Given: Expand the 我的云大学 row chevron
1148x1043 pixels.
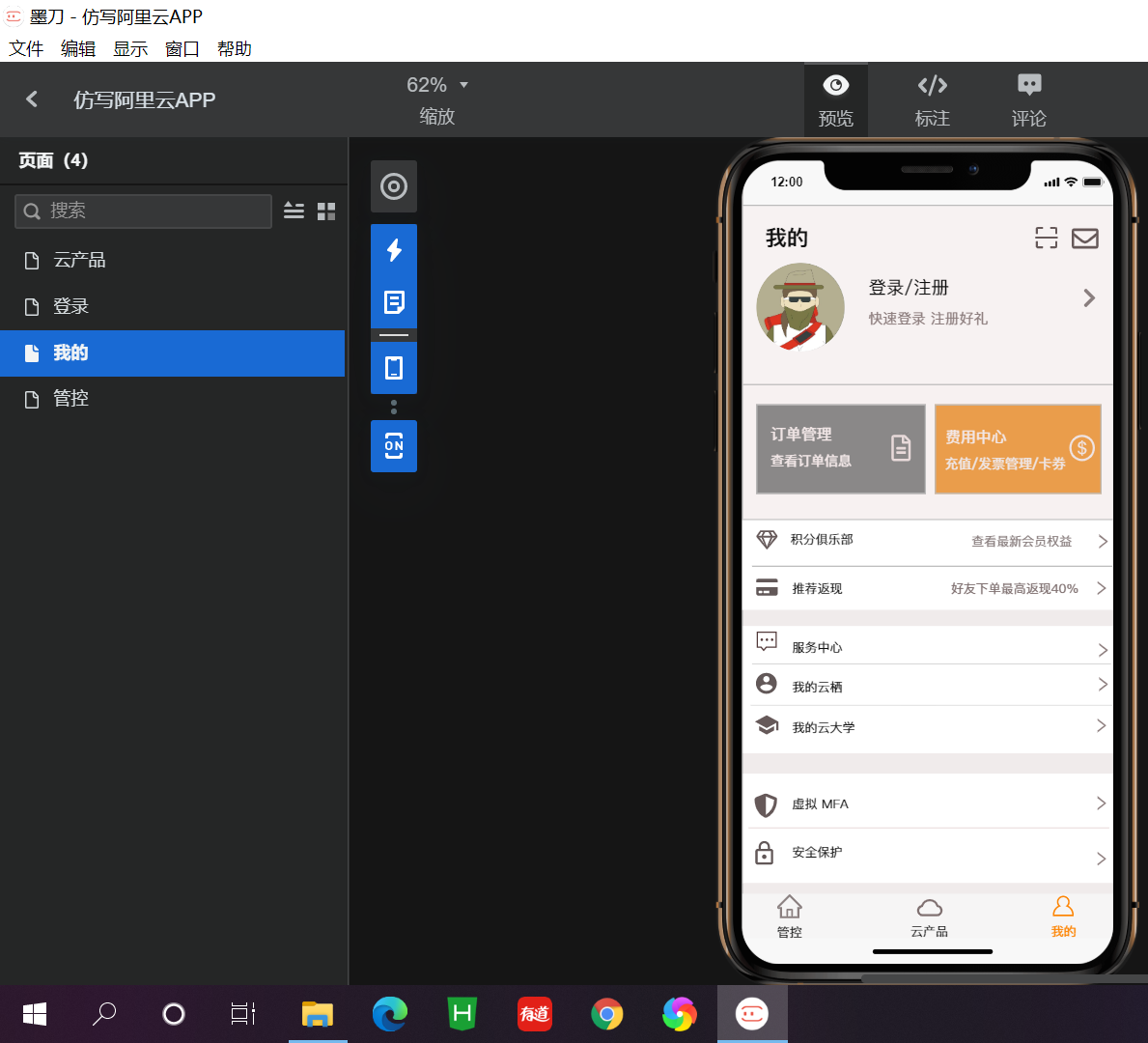Looking at the screenshot, I should coord(1101,726).
